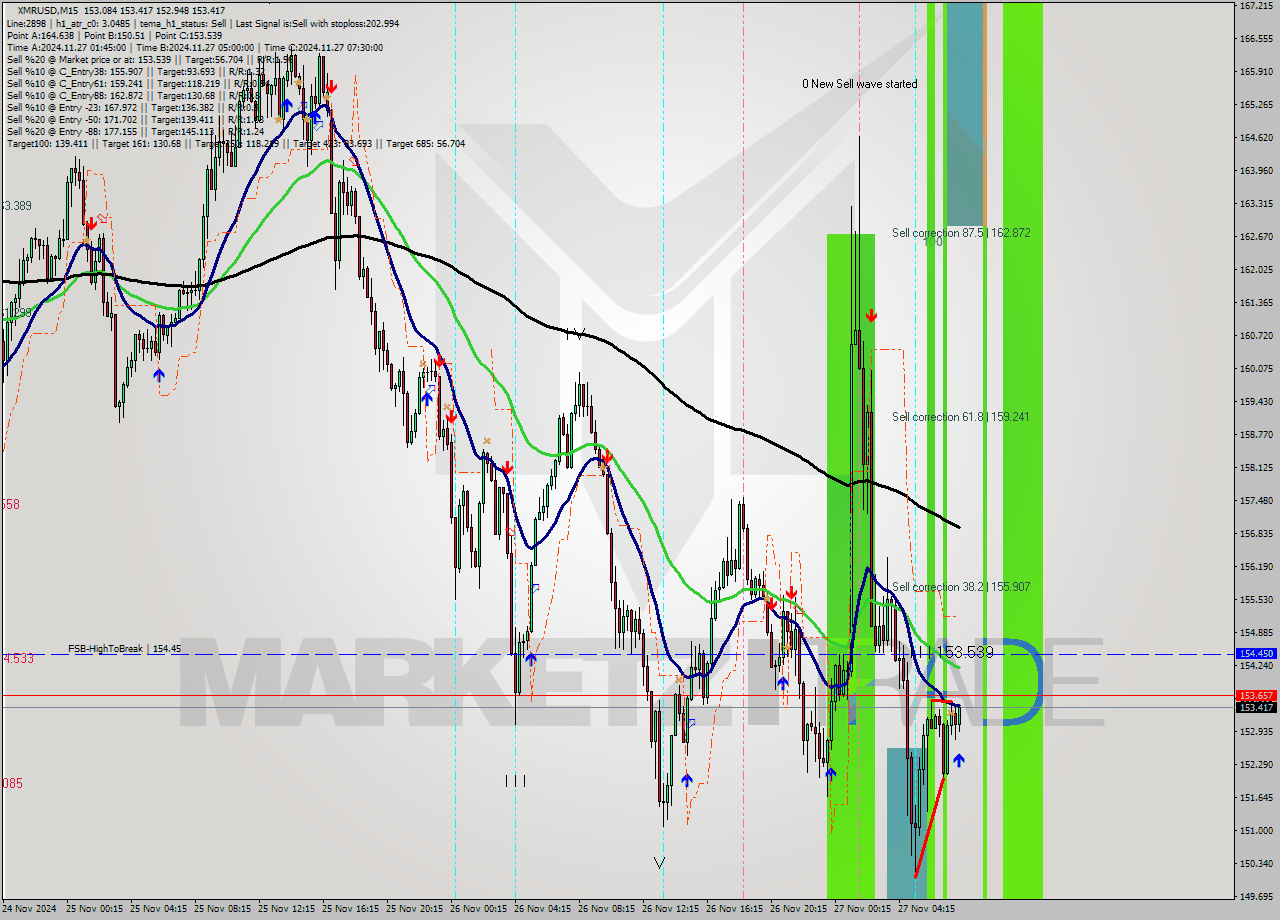The image size is (1280, 920).
Task: Click the 162.025 price on the axis
Action: coord(1255,269)
